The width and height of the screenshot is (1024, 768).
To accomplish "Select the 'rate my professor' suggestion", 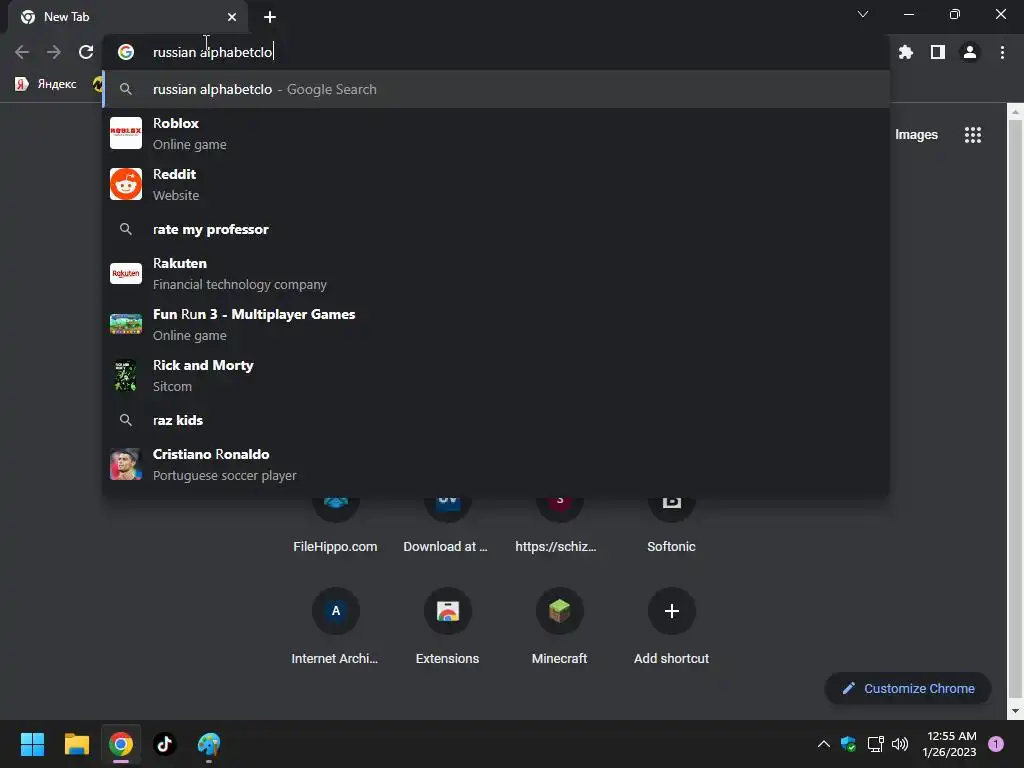I will [496, 229].
